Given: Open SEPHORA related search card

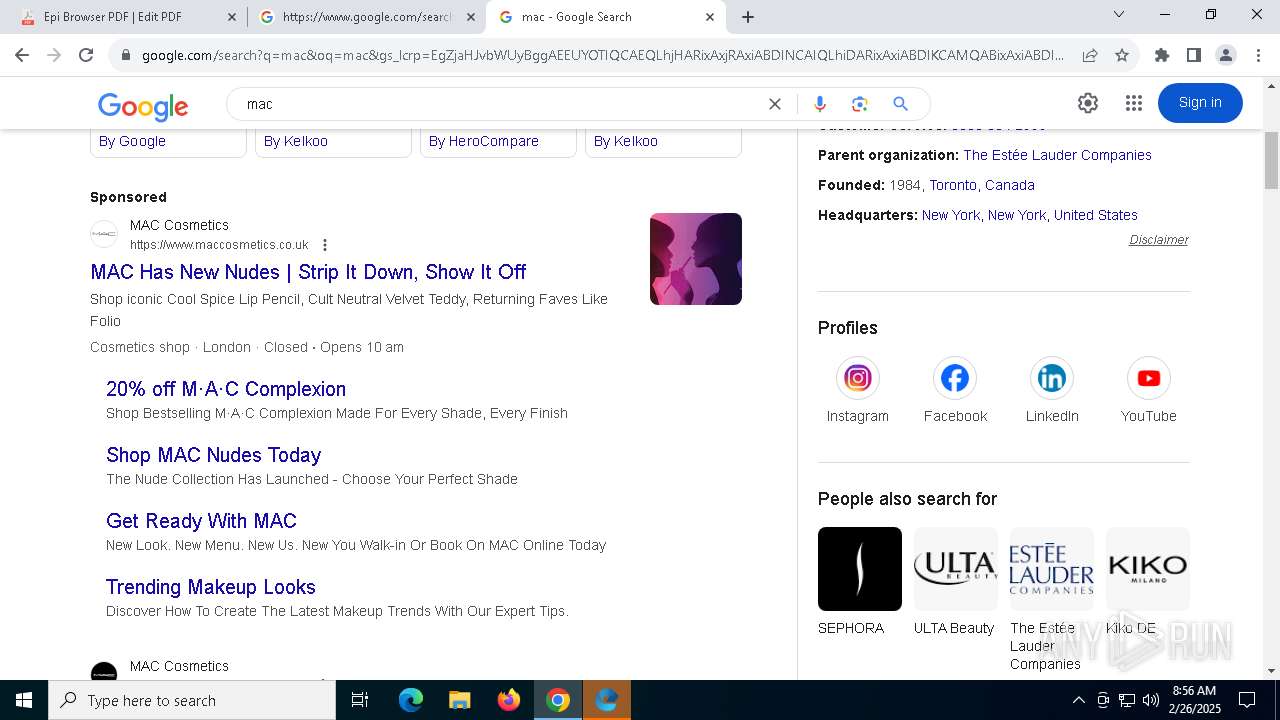Looking at the screenshot, I should click(860, 582).
